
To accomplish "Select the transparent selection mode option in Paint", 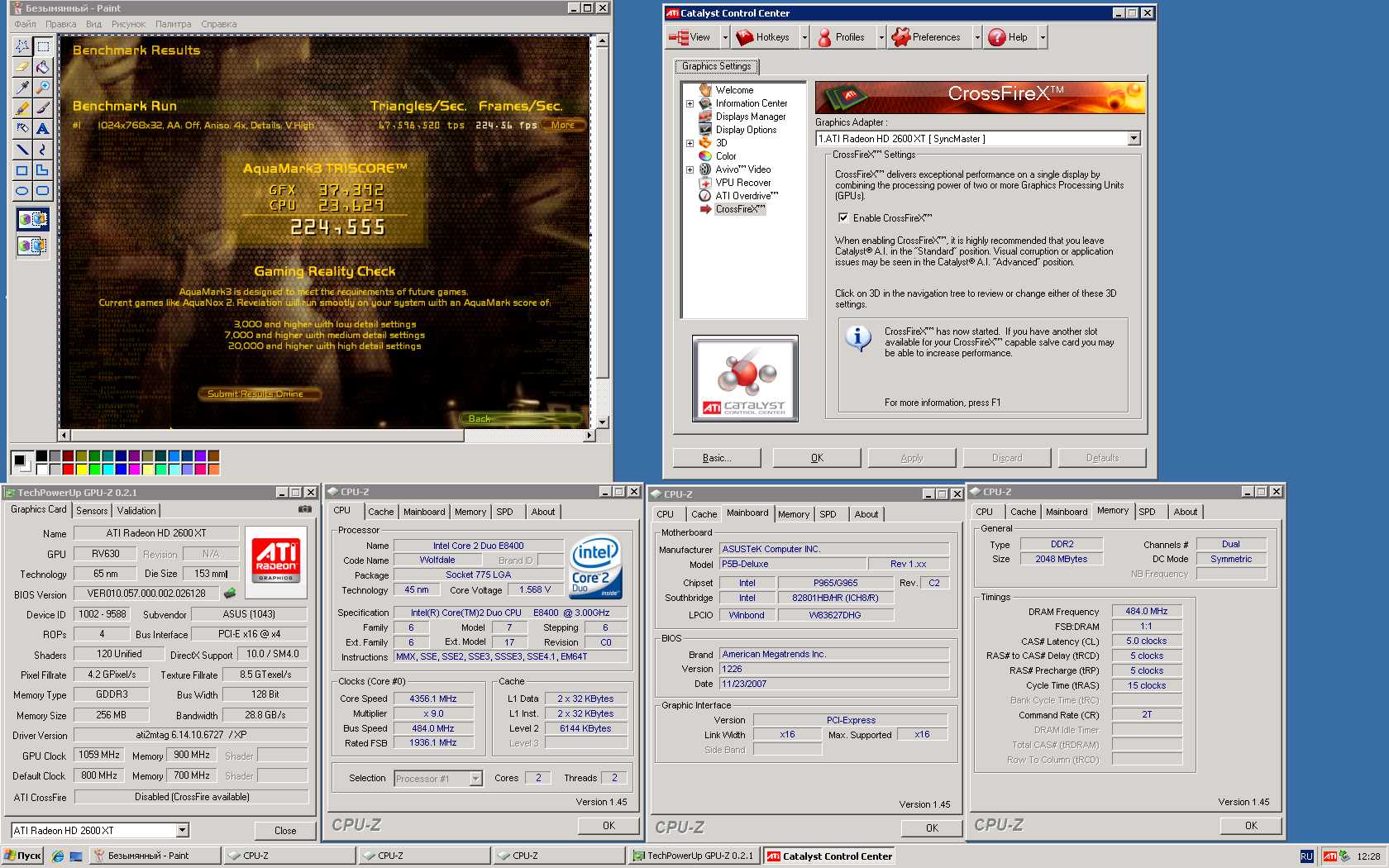I will pyautogui.click(x=33, y=246).
